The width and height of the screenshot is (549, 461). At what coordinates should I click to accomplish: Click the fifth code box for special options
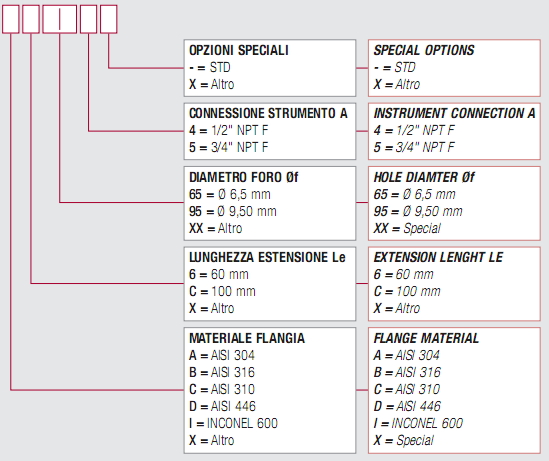coord(109,19)
